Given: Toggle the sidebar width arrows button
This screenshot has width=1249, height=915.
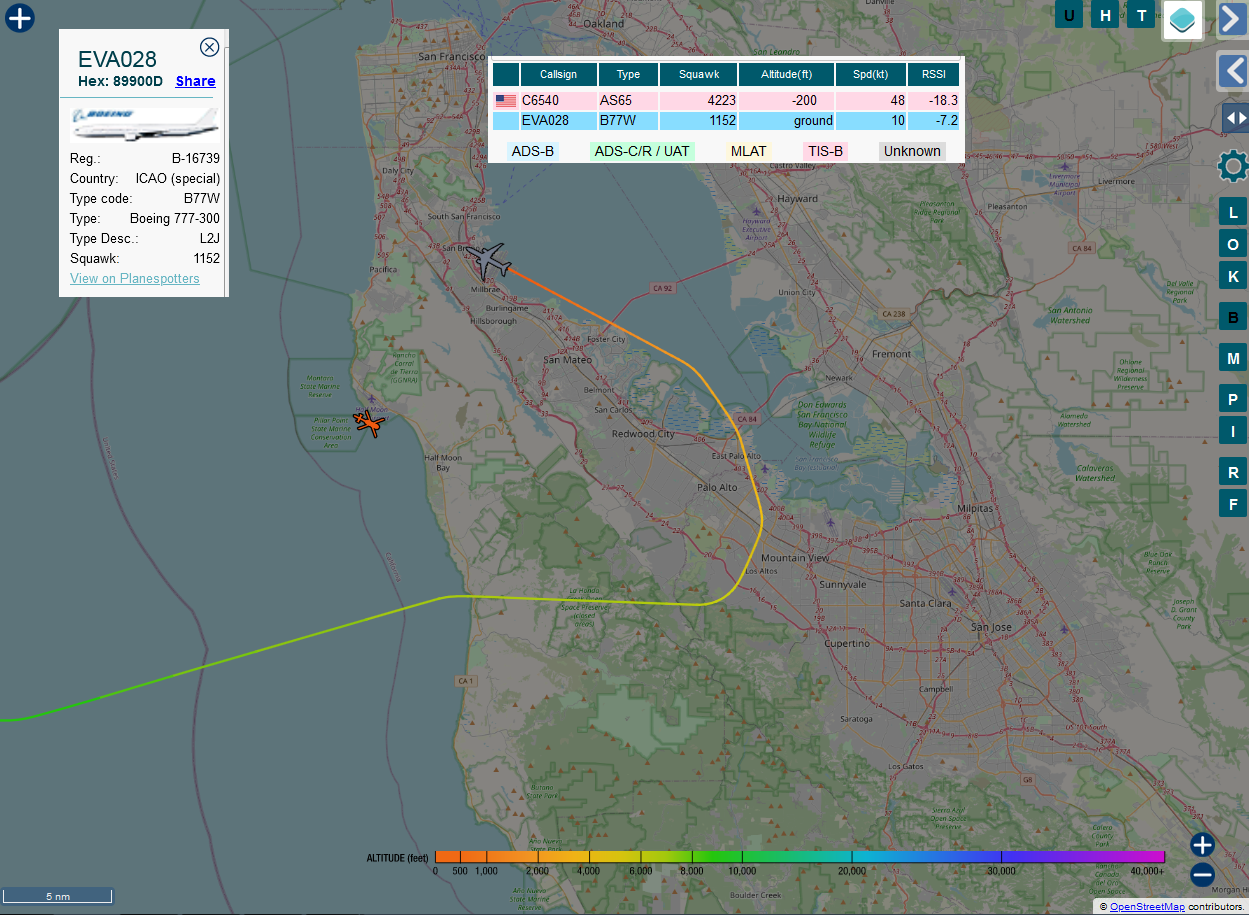Looking at the screenshot, I should tap(1235, 118).
